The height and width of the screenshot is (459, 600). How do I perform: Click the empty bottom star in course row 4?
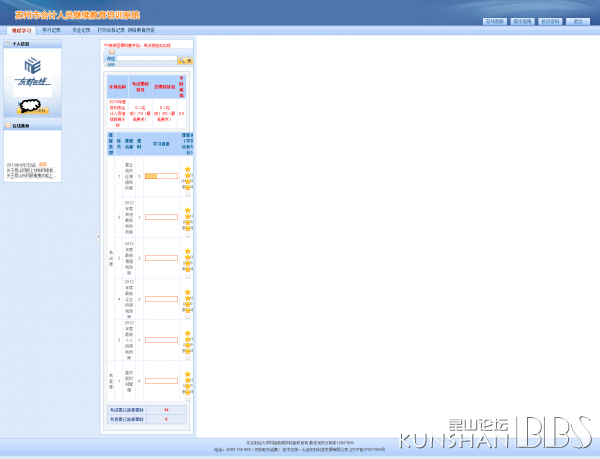click(188, 317)
